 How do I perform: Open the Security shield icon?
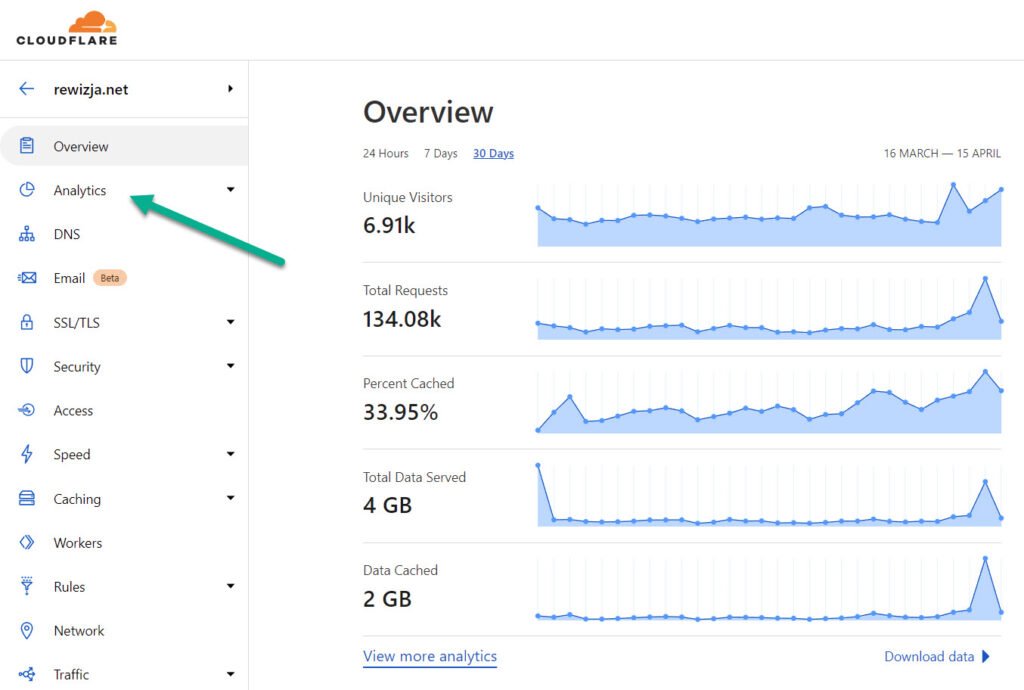click(x=27, y=366)
